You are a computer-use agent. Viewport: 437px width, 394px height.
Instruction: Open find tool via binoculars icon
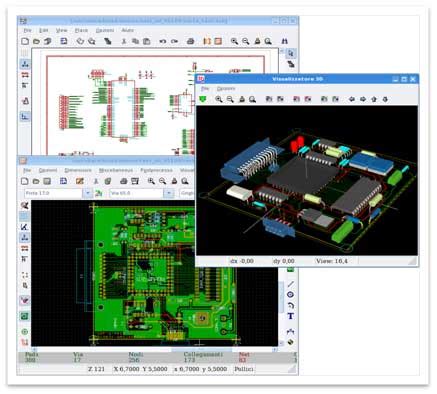coord(284,41)
